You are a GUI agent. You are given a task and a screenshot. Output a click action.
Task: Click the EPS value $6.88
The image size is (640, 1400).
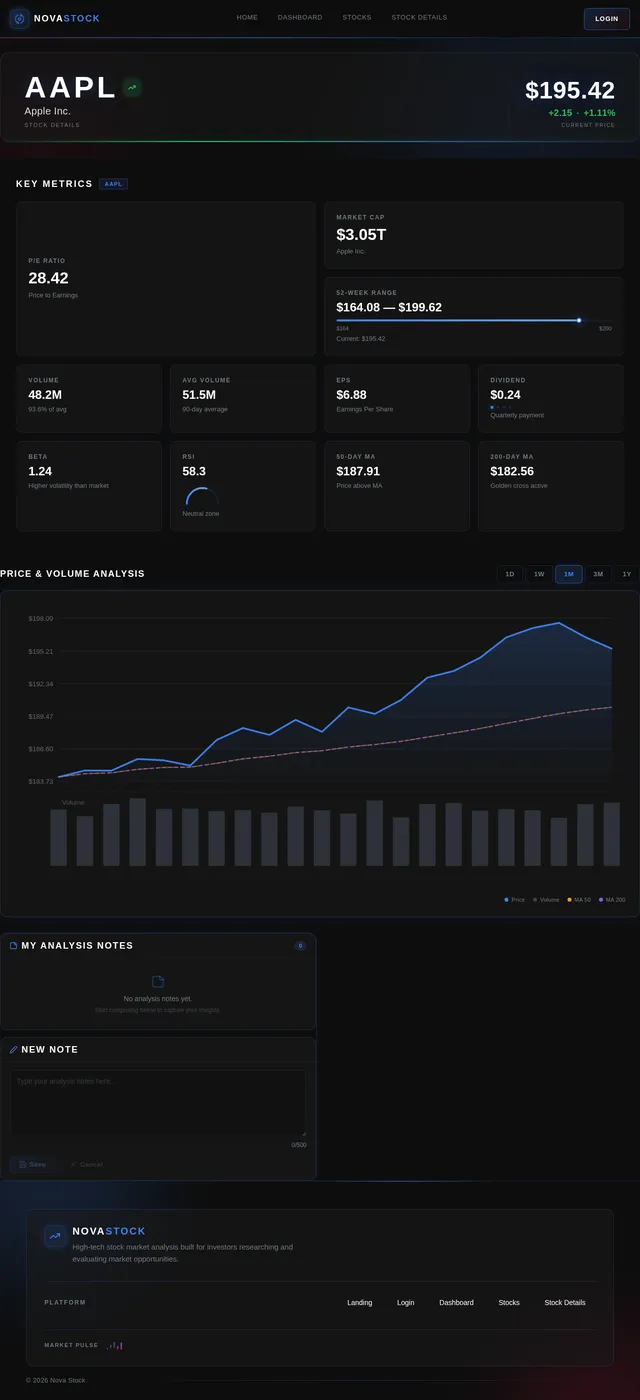(351, 395)
